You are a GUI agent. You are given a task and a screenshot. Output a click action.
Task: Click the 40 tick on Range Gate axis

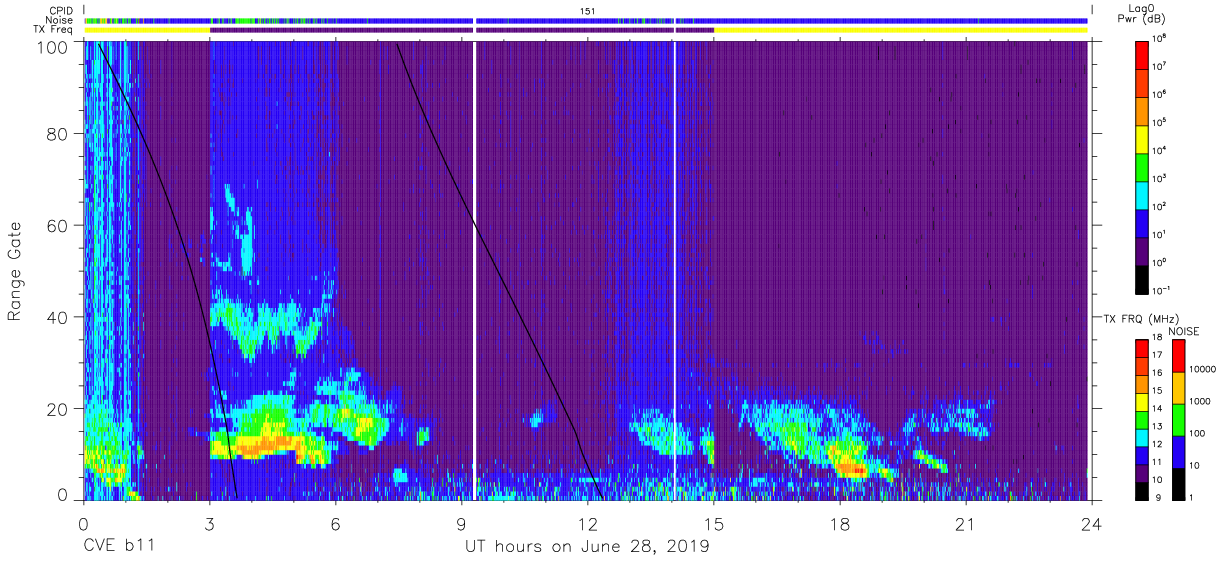[56, 317]
